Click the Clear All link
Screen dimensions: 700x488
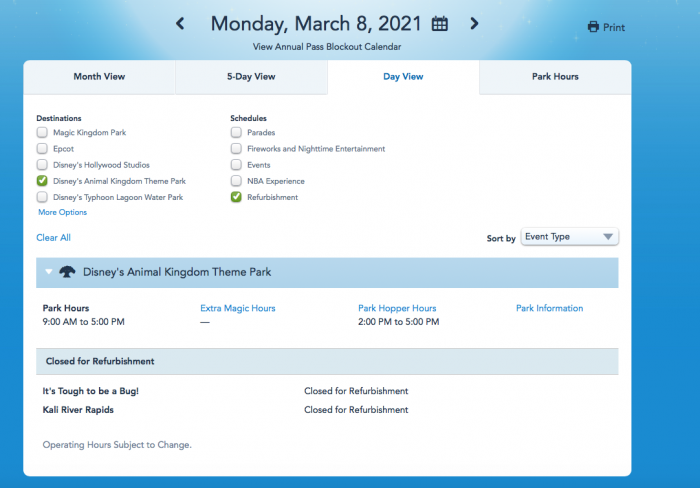(x=53, y=238)
